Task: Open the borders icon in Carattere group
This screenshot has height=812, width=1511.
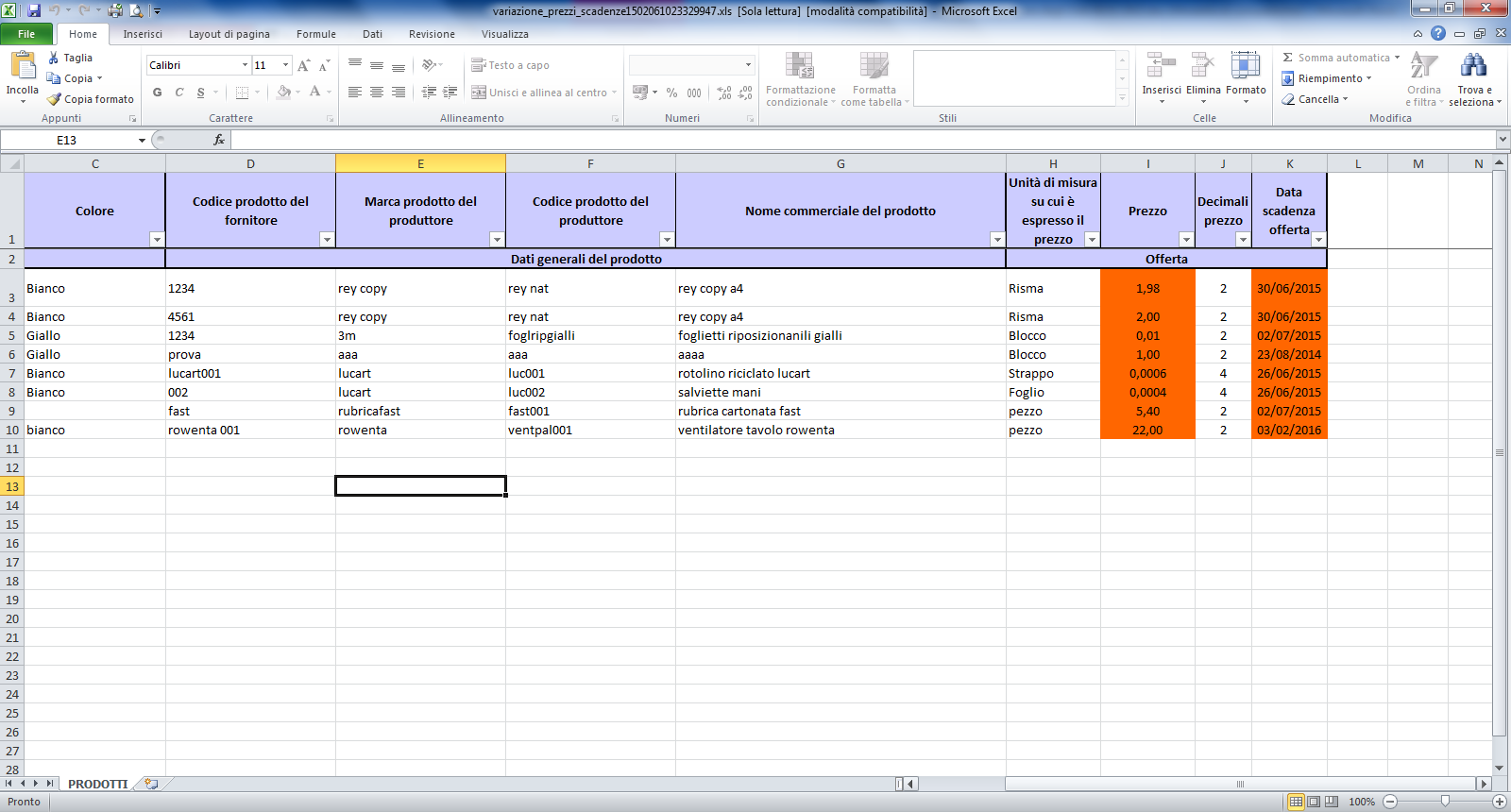Action: 242,93
